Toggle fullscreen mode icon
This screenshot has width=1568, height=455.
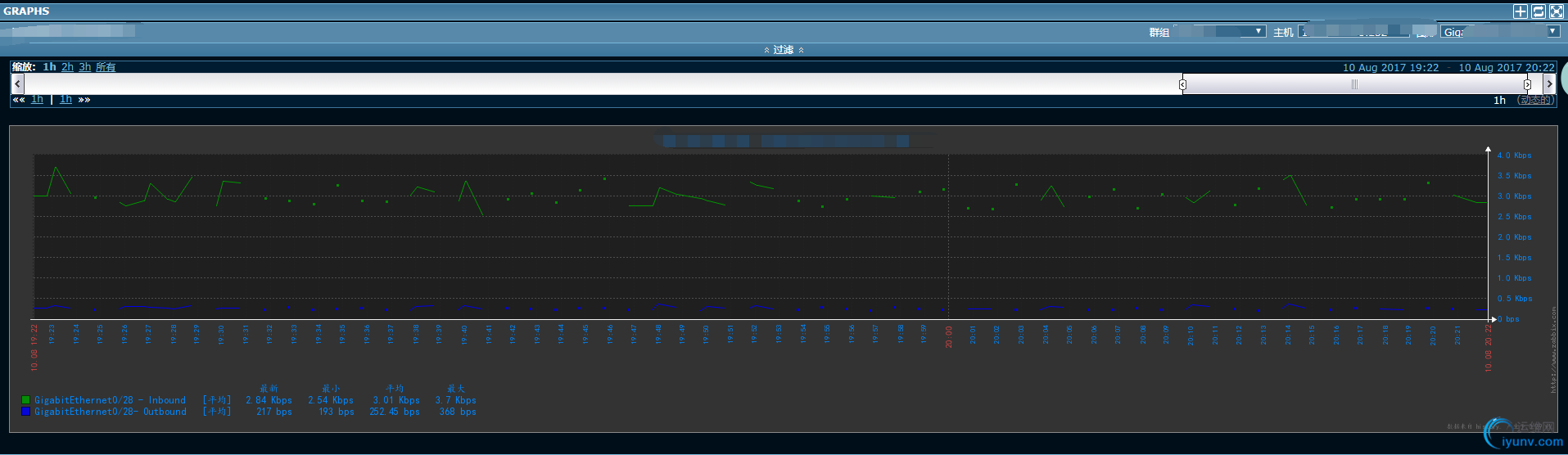(x=1556, y=11)
